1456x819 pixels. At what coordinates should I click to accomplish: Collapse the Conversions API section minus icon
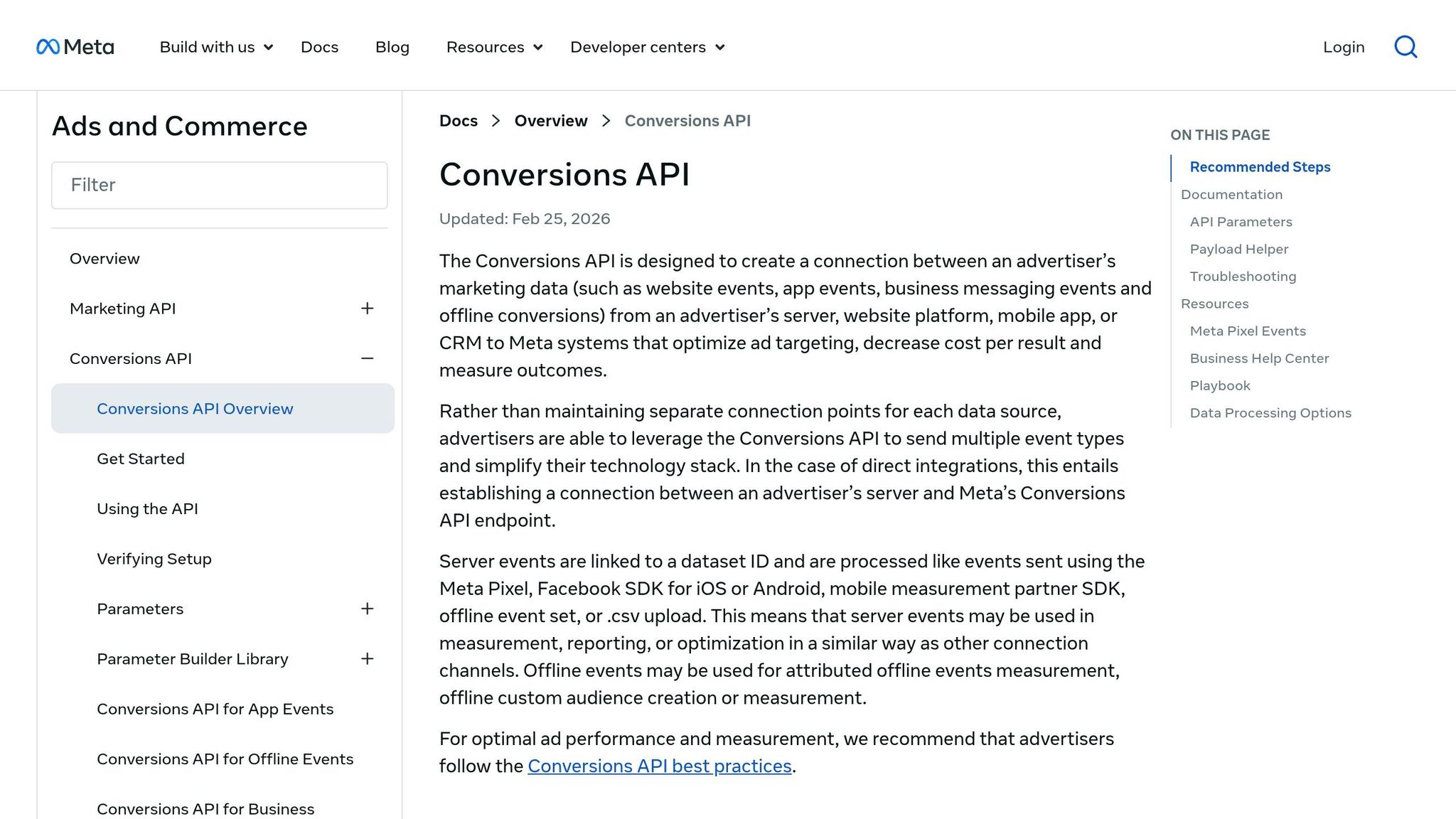coord(367,358)
